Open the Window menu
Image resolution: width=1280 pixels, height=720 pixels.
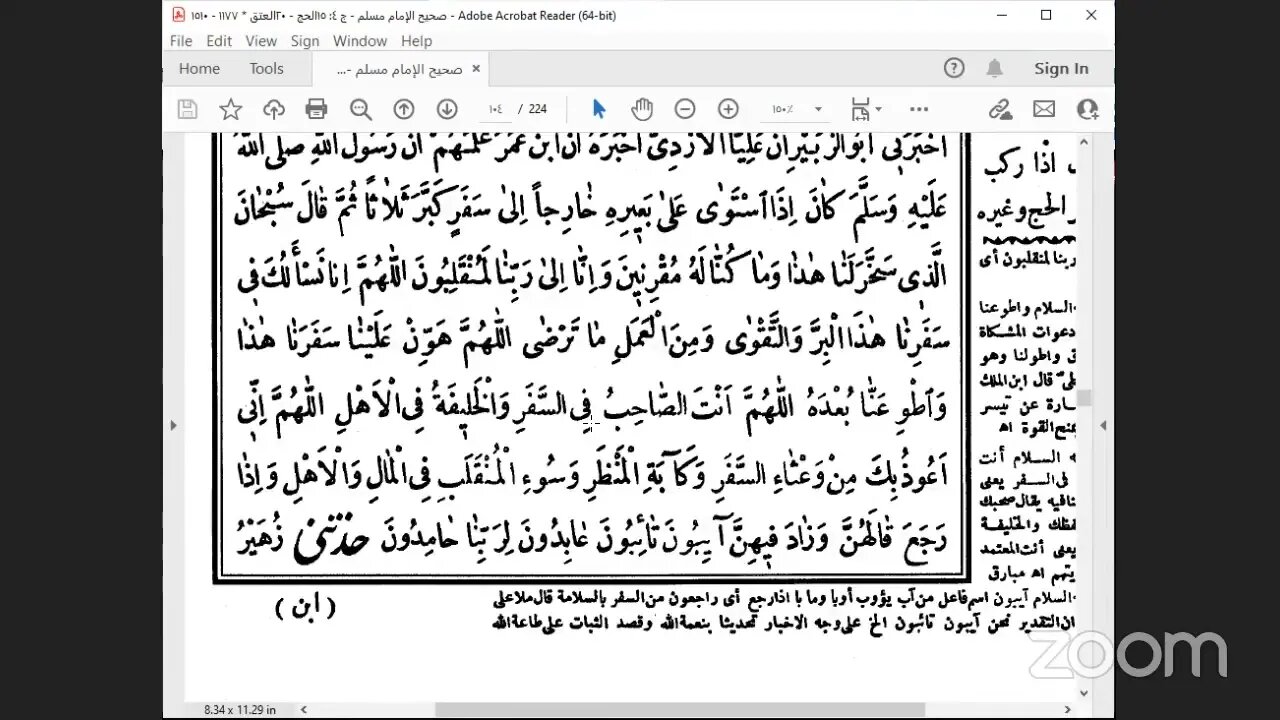pyautogui.click(x=360, y=41)
